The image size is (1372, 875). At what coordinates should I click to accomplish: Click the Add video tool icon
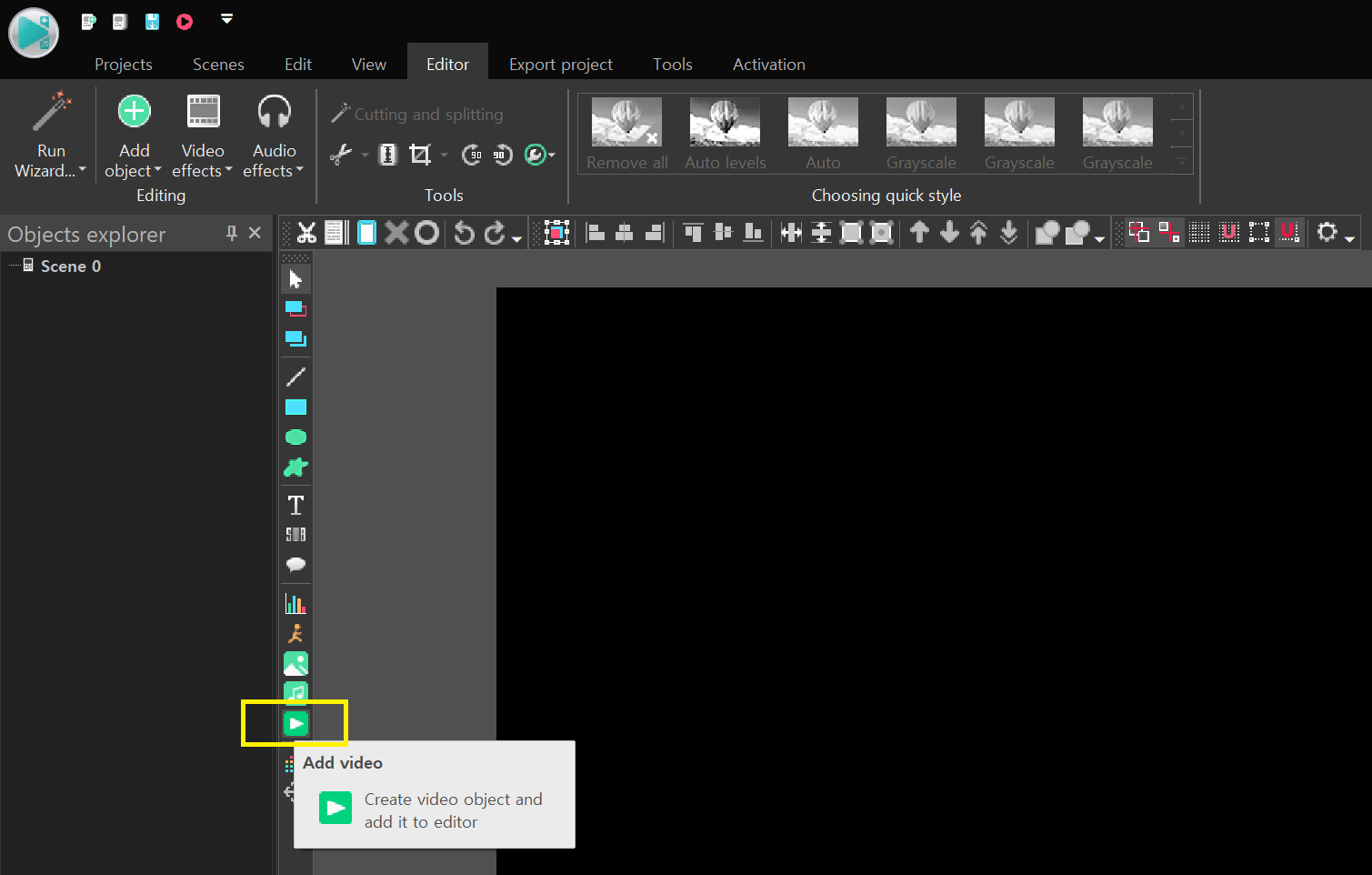tap(295, 724)
